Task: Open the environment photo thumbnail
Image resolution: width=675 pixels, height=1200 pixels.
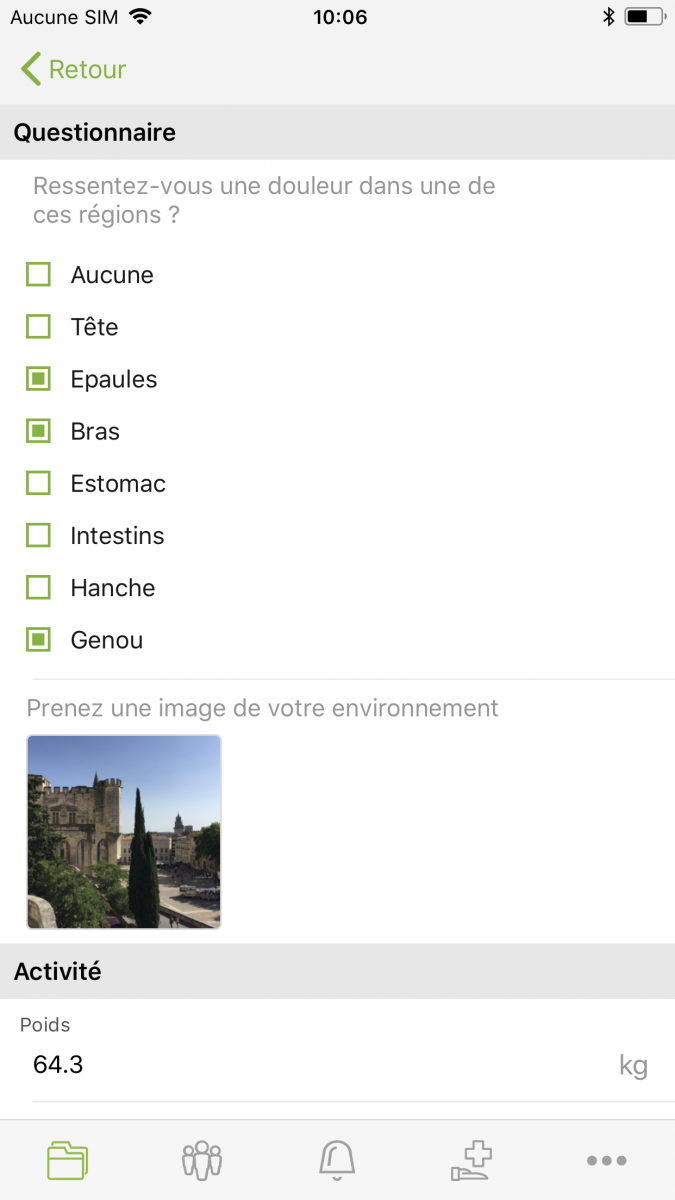Action: [x=124, y=832]
